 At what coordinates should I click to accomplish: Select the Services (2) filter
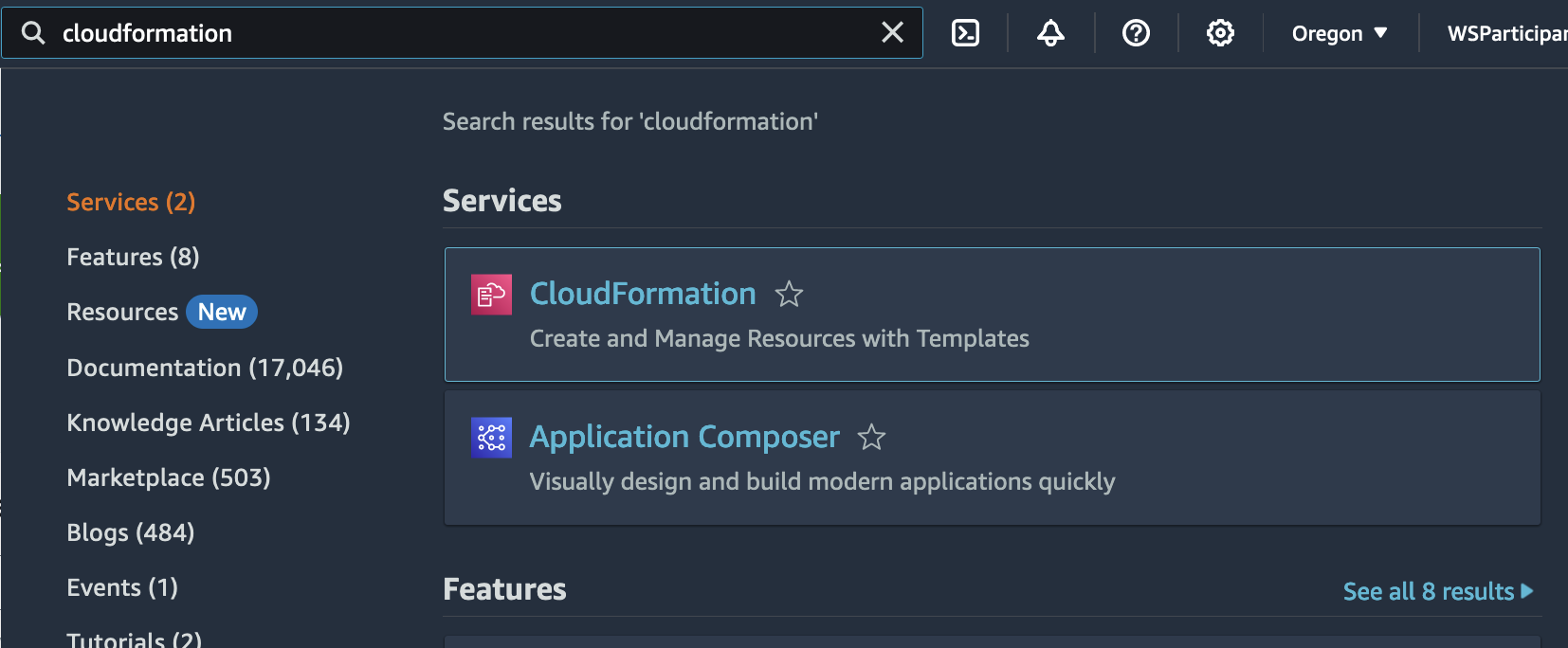131,202
